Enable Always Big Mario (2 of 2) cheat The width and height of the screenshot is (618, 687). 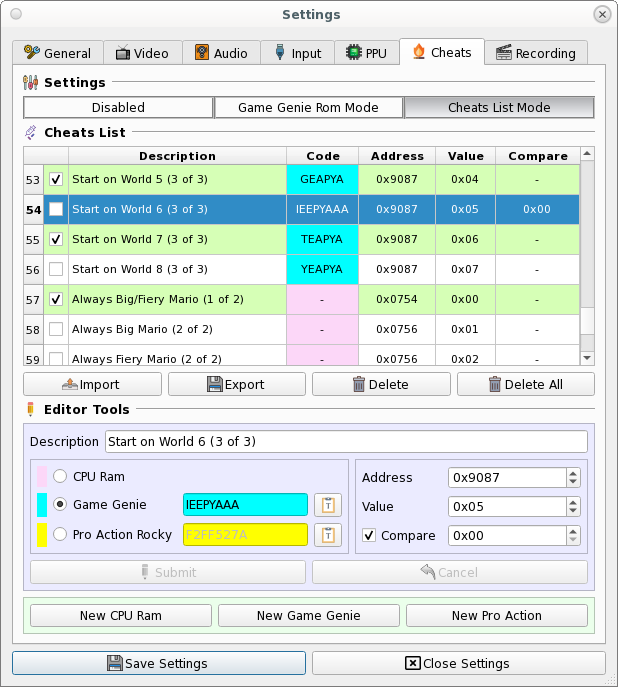(56, 329)
